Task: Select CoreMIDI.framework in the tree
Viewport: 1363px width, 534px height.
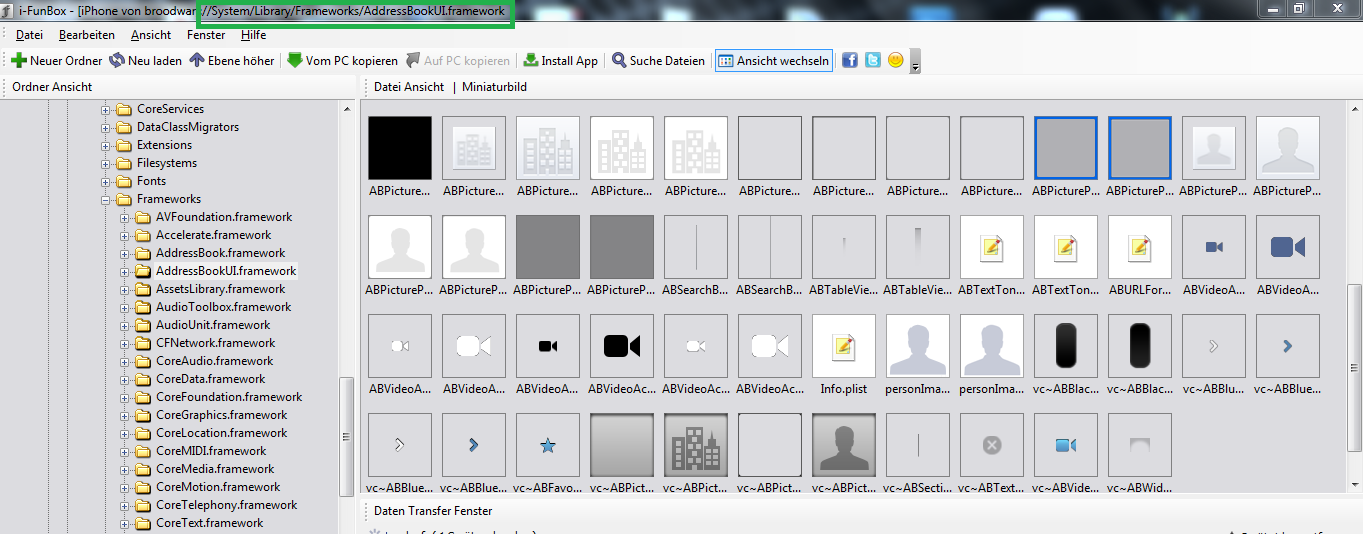Action: pyautogui.click(x=211, y=451)
